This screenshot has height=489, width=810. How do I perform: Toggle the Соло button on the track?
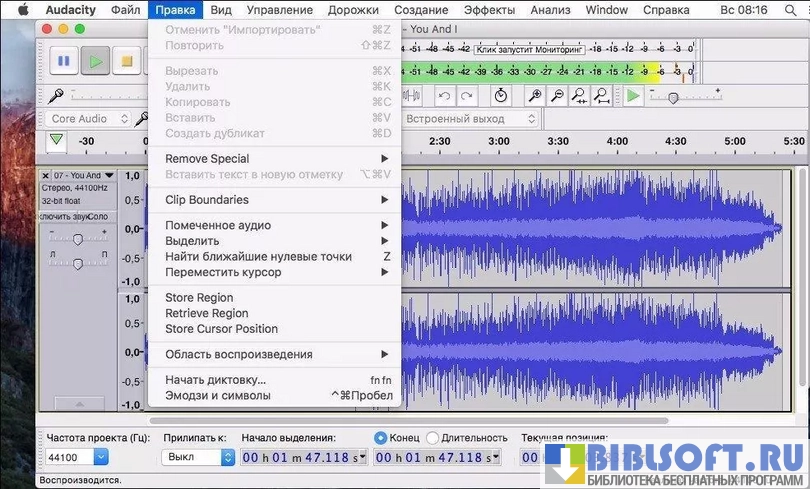point(99,217)
